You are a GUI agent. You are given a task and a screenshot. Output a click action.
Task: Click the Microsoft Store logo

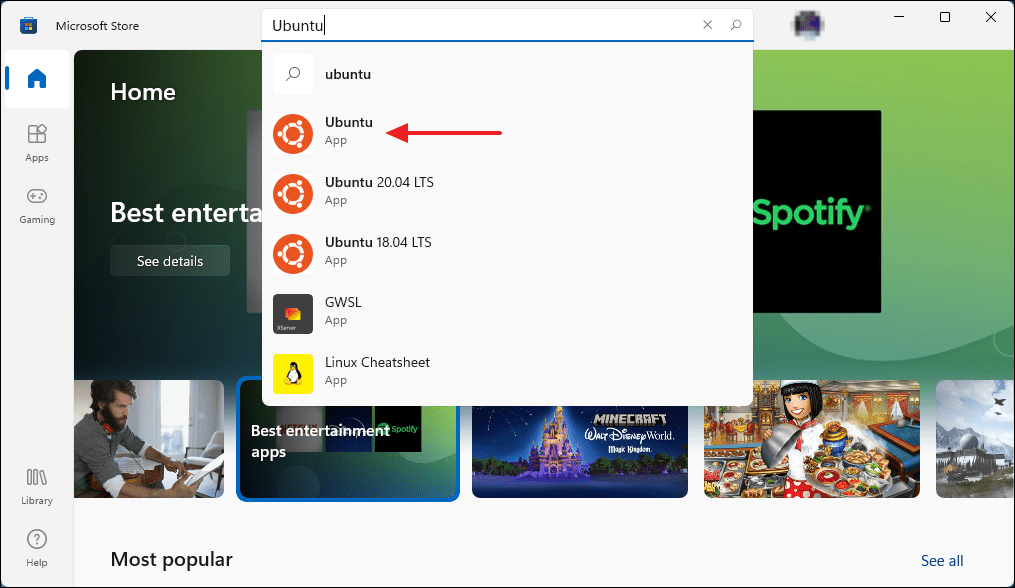(x=28, y=24)
